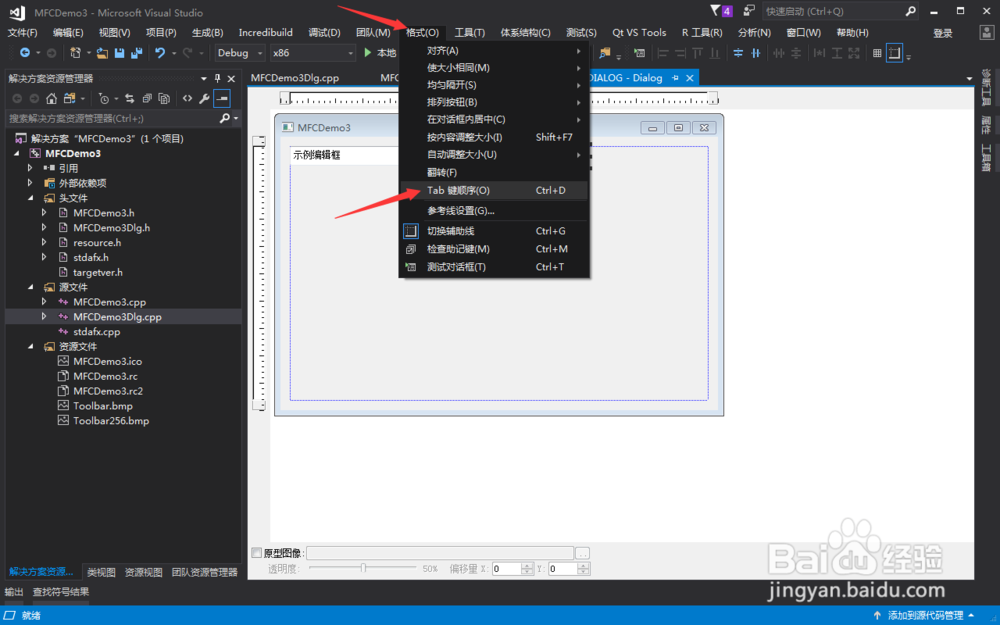Click the save all icon
1000x625 pixels.
pyautogui.click(x=136, y=53)
